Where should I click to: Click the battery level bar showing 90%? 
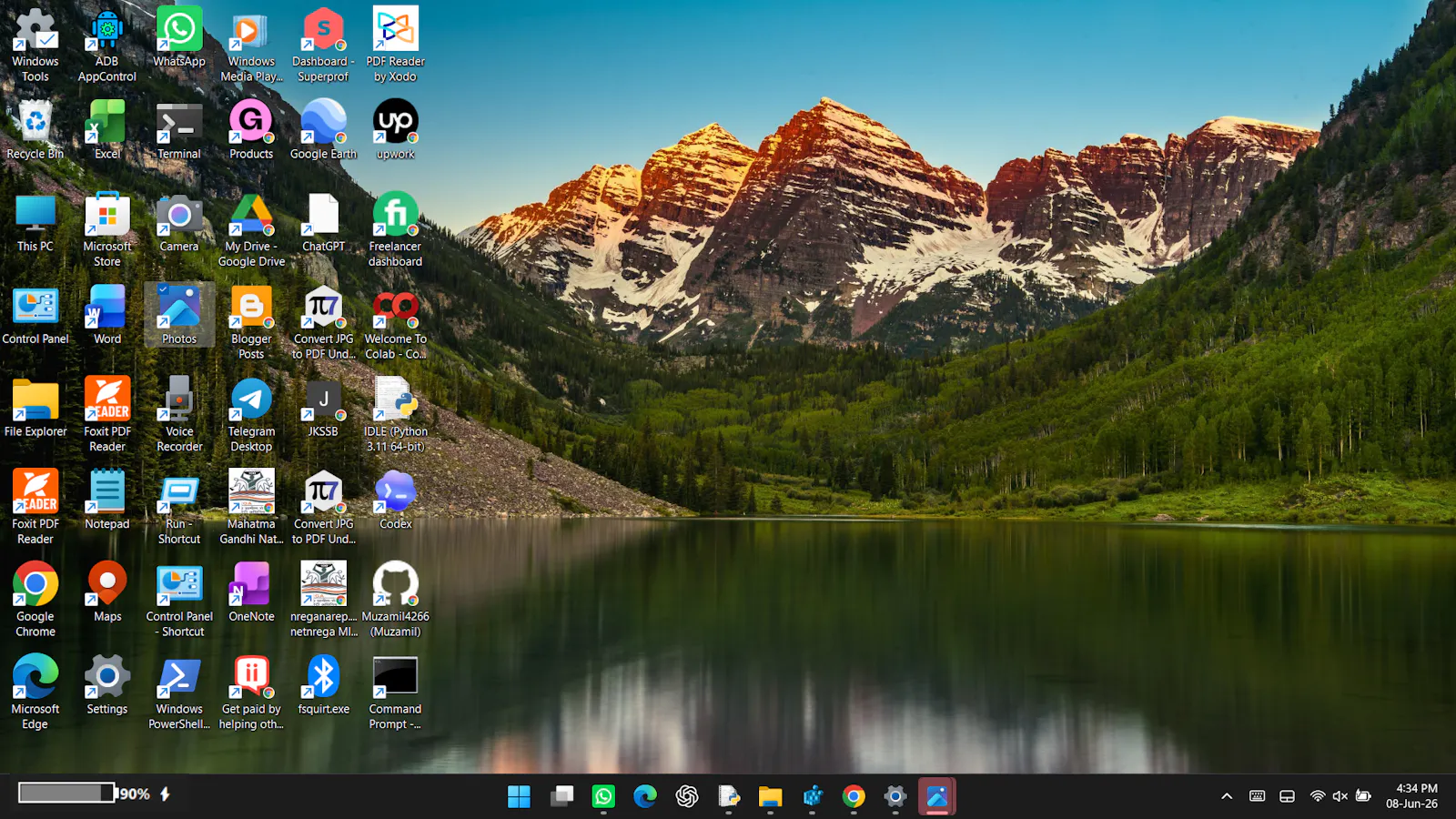pos(67,794)
